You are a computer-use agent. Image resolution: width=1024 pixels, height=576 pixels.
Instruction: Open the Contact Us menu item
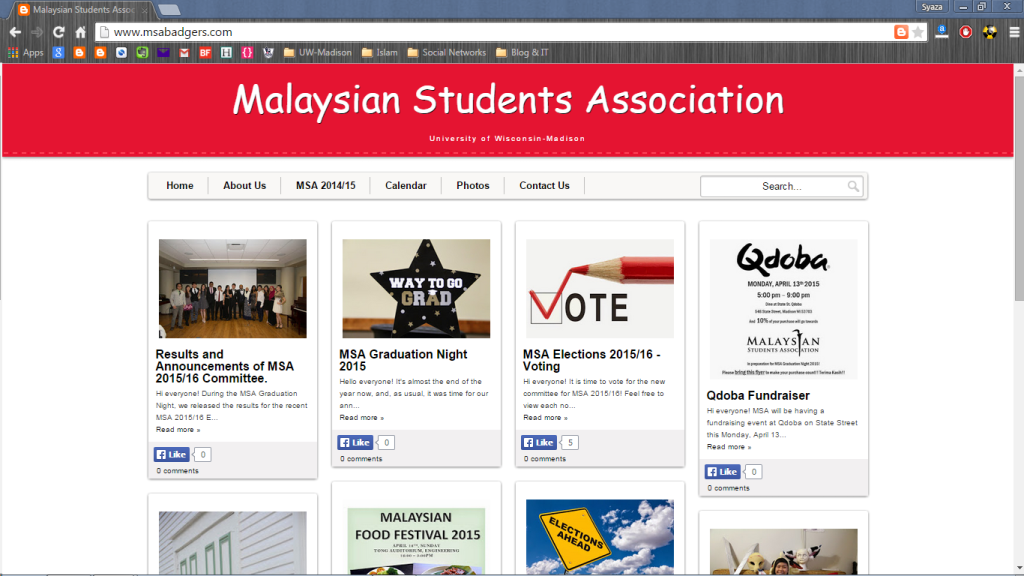coord(544,185)
